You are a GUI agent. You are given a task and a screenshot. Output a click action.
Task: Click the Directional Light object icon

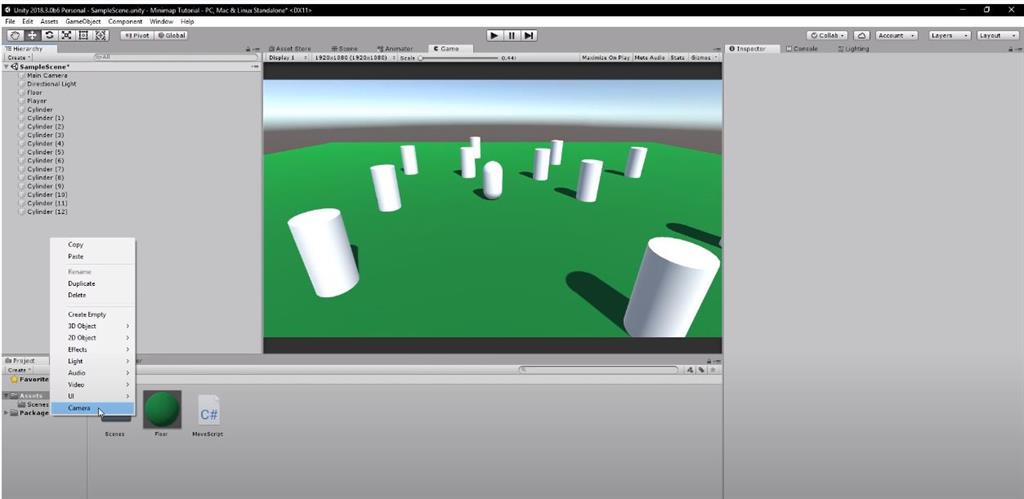pyautogui.click(x=22, y=84)
